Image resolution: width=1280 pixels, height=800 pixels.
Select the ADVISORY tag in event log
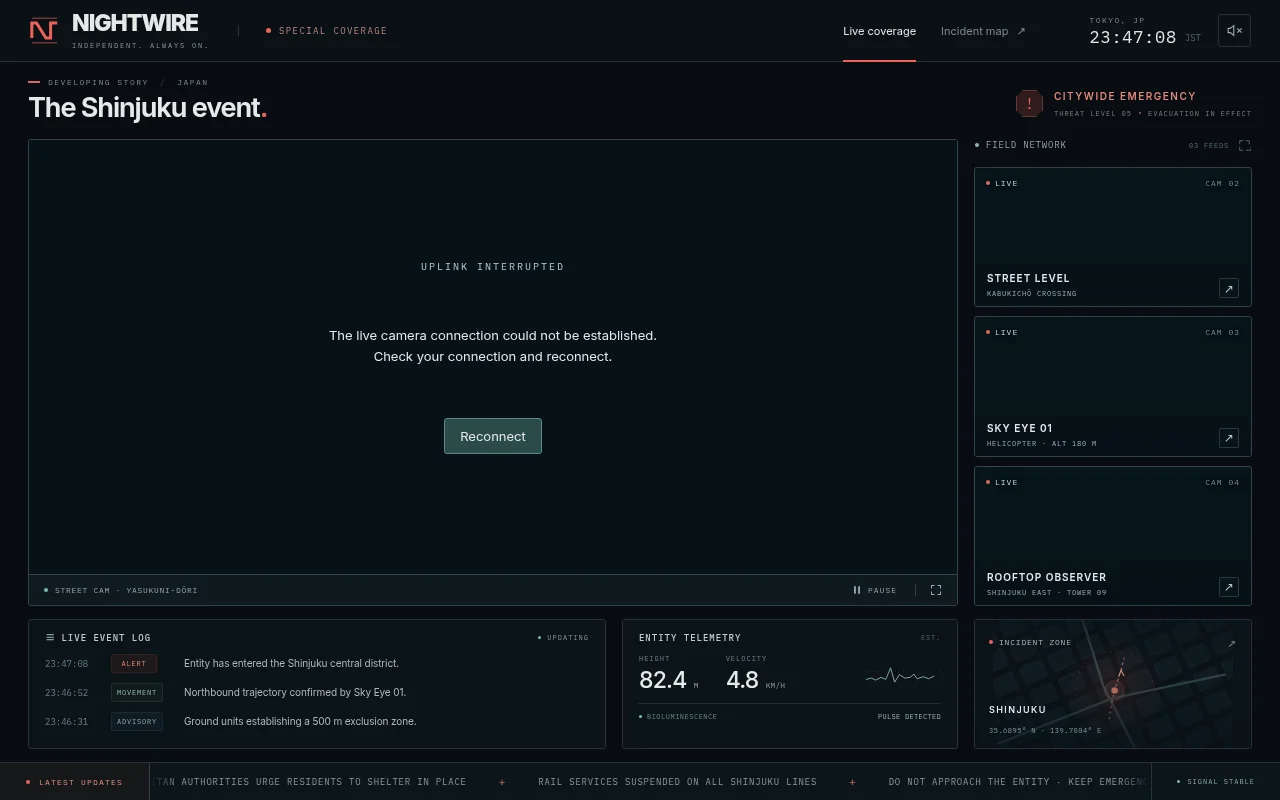pyautogui.click(x=137, y=721)
